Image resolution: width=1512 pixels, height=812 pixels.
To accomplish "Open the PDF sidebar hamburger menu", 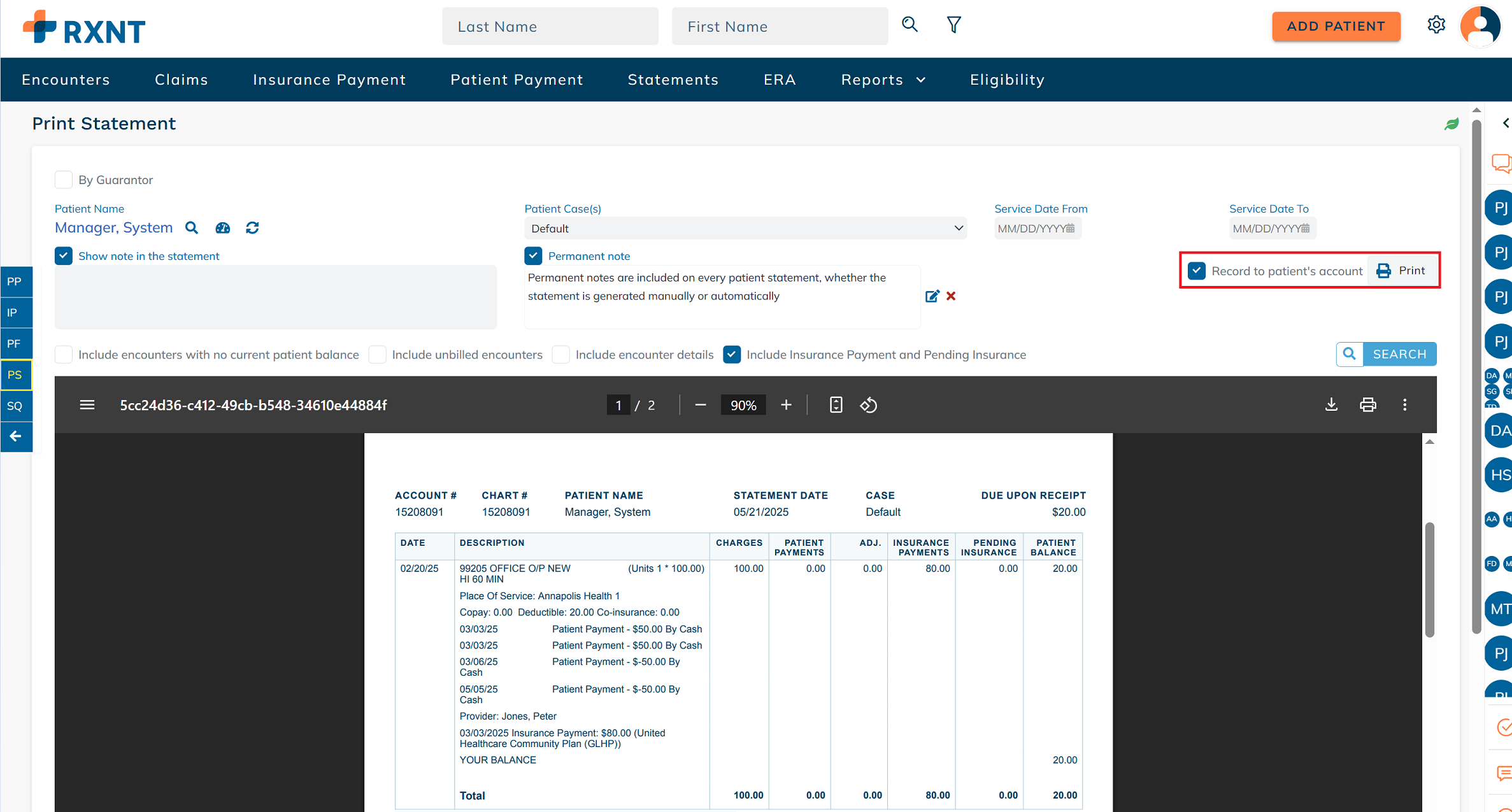I will pos(87,405).
